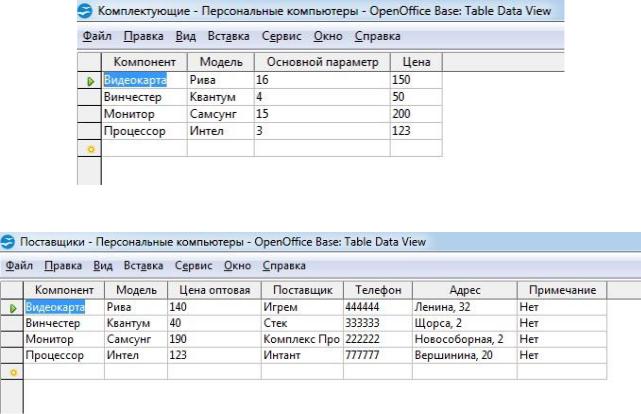This screenshot has width=641, height=414.
Task: Select Примечание column header
Action: pos(562,290)
